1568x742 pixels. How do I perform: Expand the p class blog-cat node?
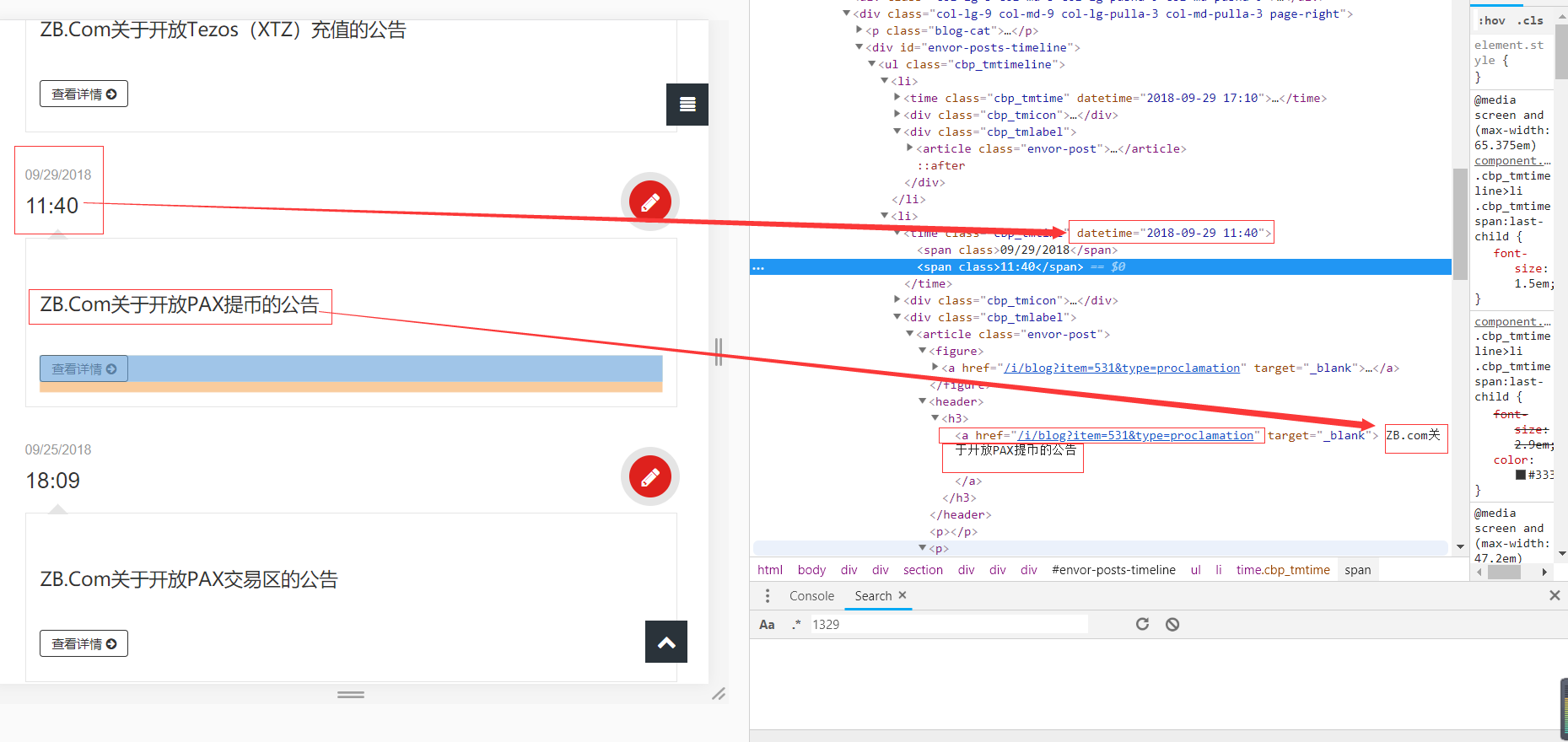point(859,30)
